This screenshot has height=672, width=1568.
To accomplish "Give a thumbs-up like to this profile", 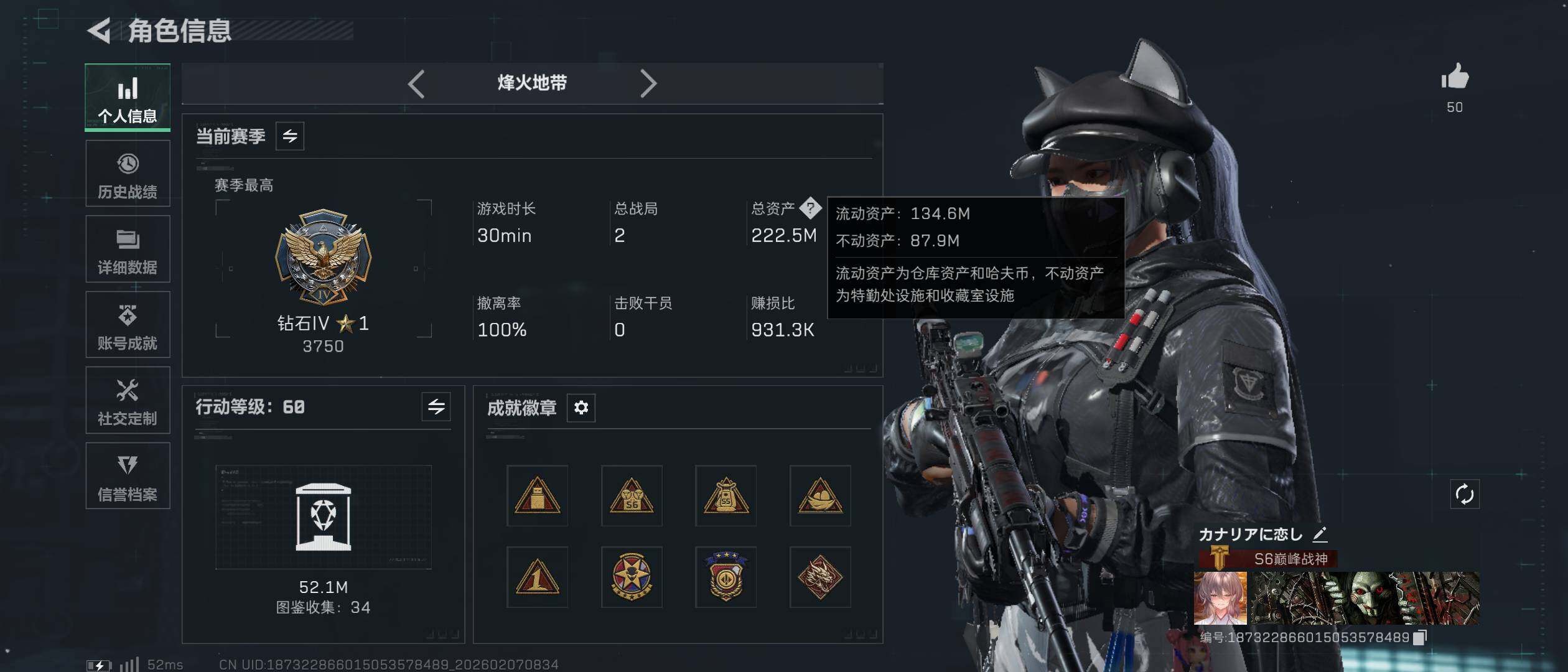I will (x=1455, y=78).
